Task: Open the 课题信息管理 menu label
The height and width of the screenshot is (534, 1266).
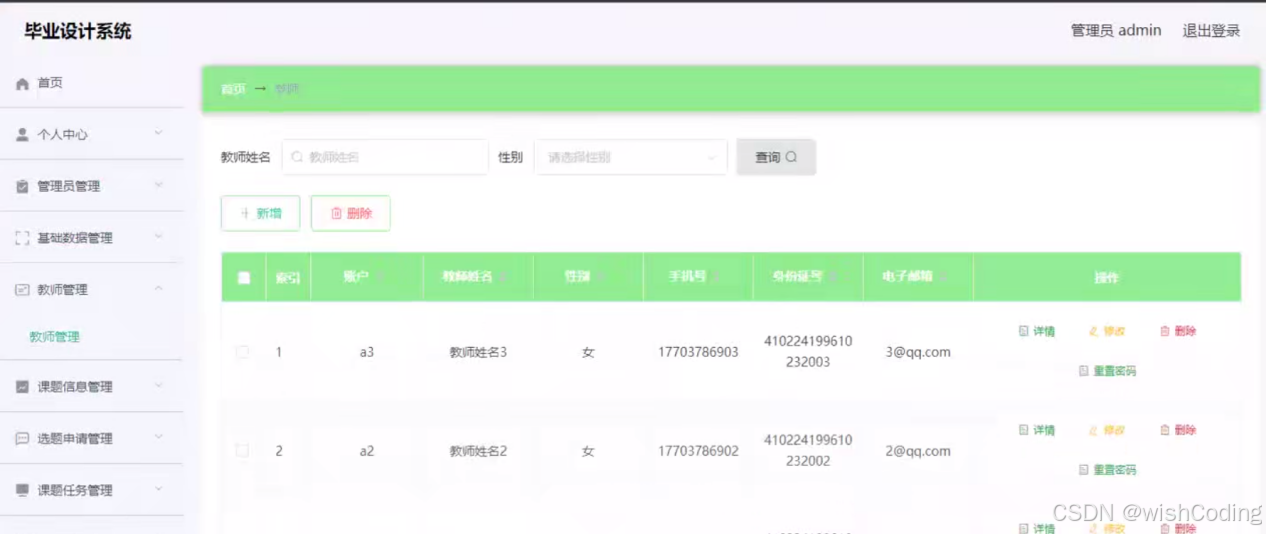Action: coord(75,387)
